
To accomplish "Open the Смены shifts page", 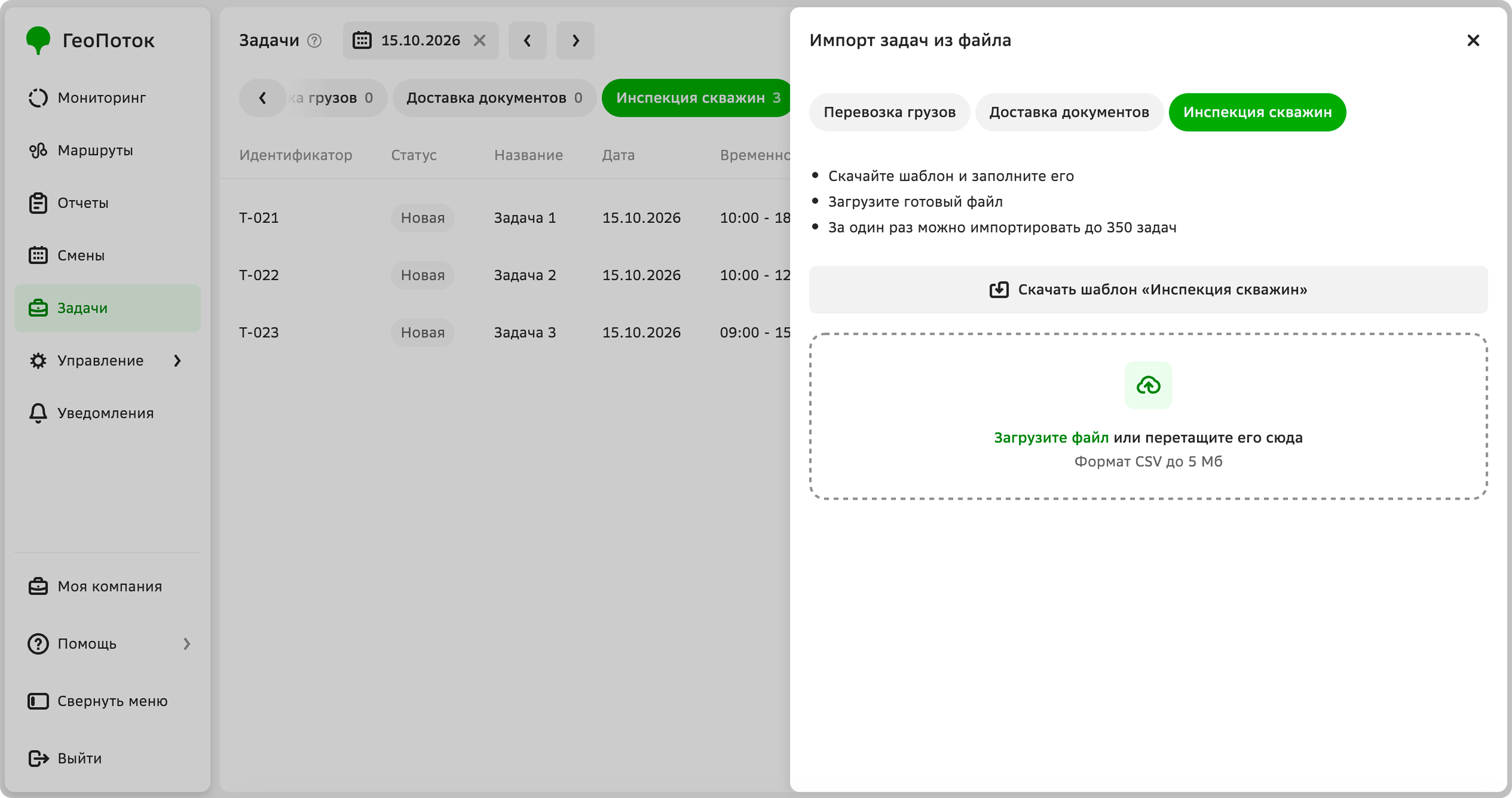I will [108, 255].
